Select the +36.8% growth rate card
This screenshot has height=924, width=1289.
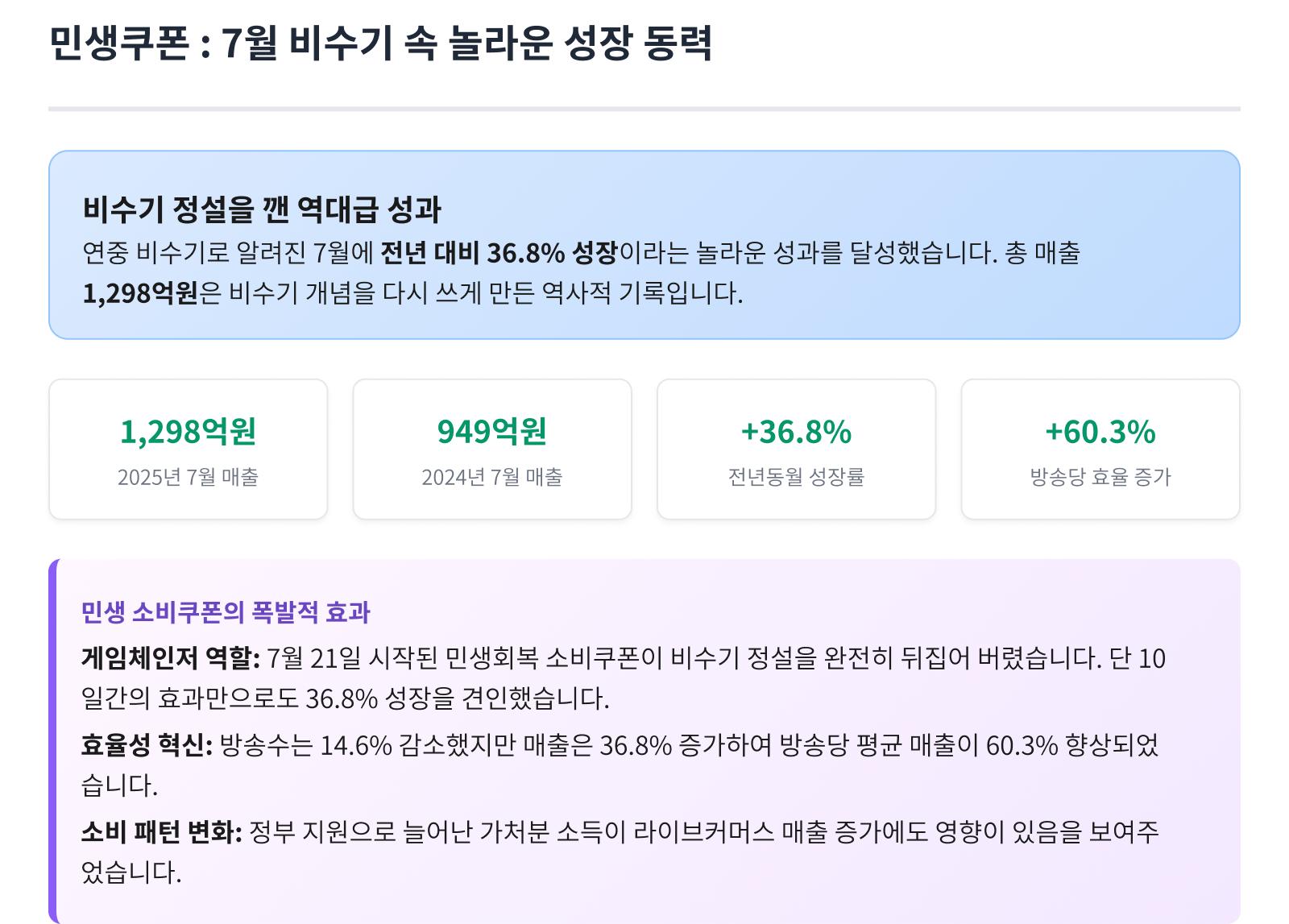point(796,450)
